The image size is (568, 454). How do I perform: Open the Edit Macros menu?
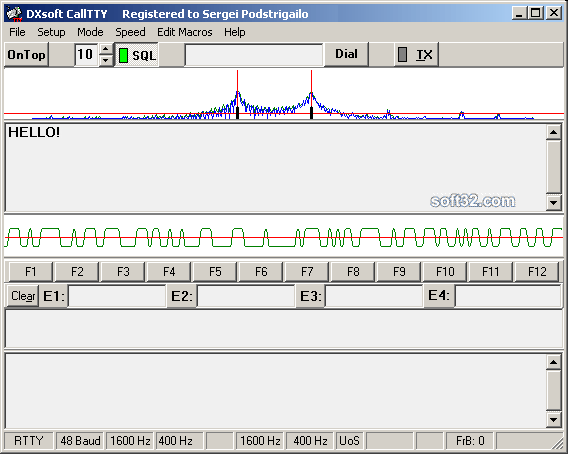(x=185, y=32)
